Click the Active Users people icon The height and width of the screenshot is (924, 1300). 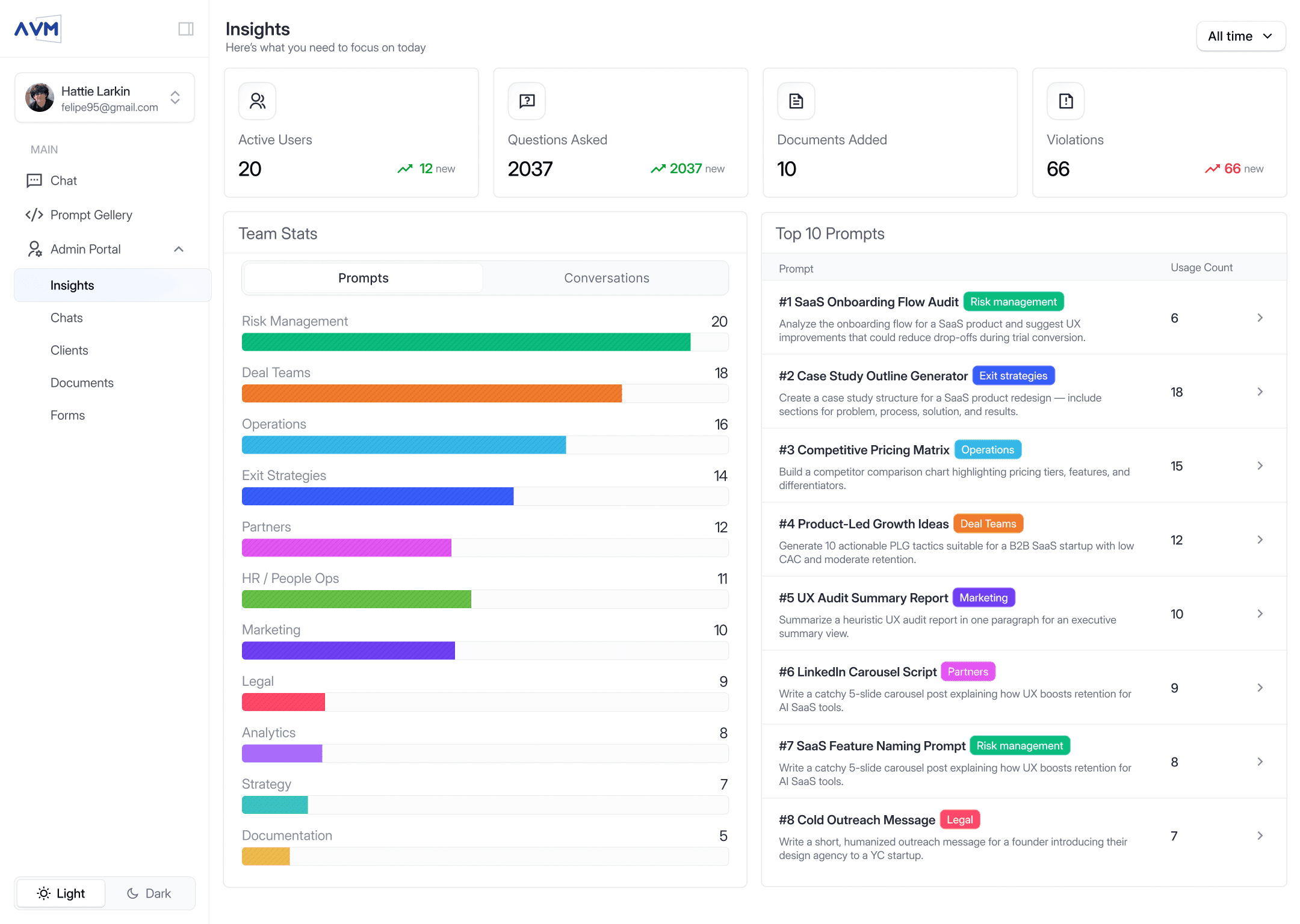257,101
